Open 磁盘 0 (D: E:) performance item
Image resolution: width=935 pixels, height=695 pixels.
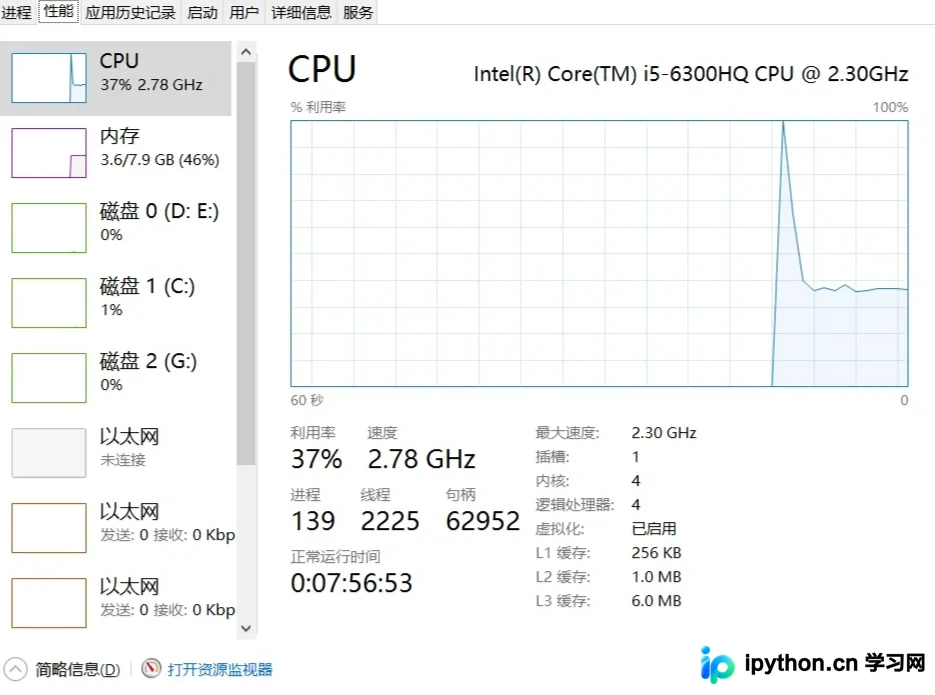tap(116, 228)
